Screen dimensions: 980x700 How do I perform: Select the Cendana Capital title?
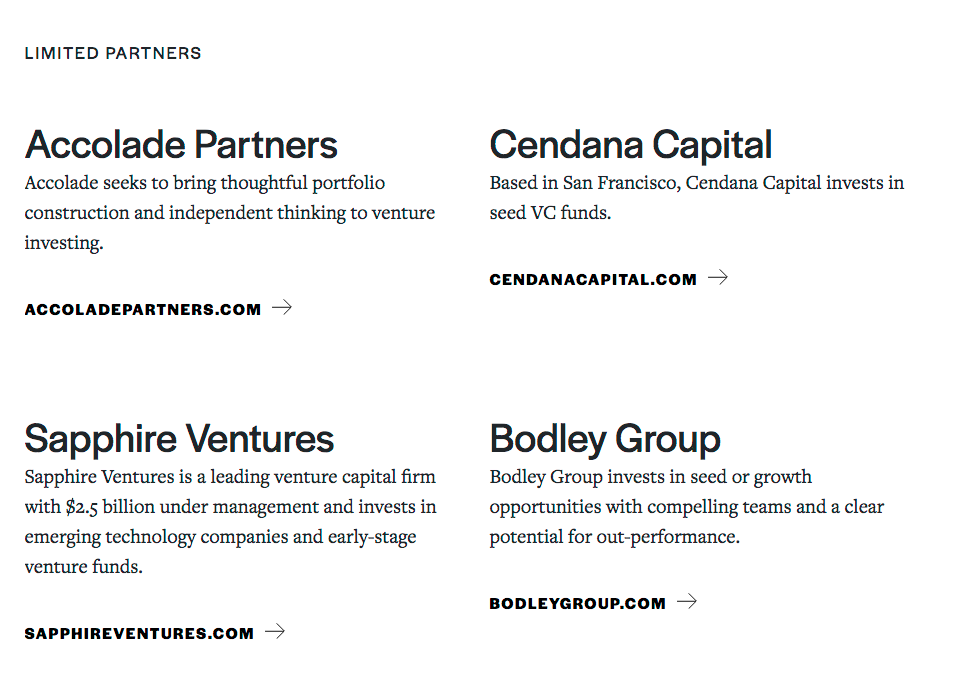click(x=631, y=145)
